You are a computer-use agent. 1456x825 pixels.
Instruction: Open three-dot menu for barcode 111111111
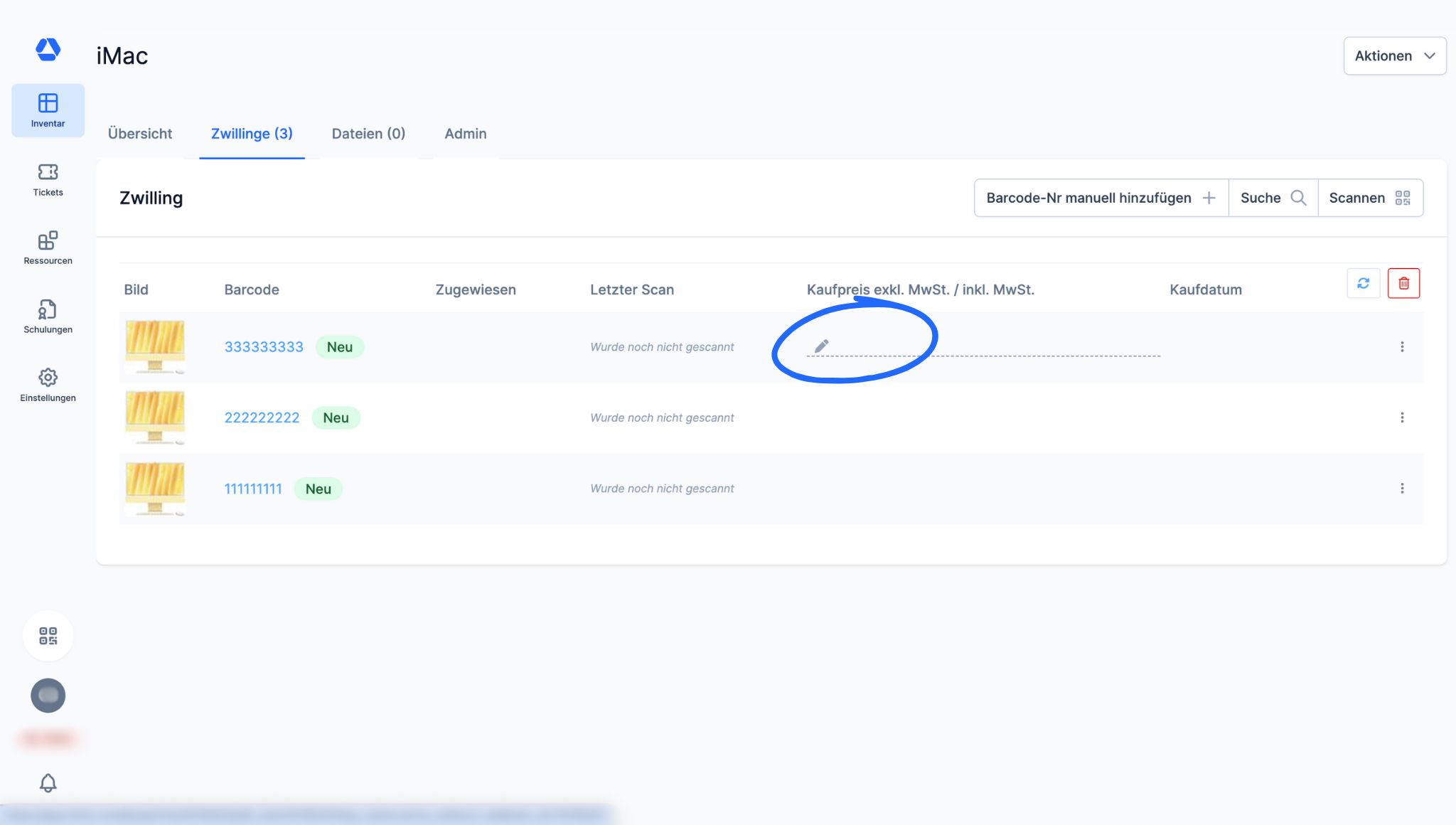(1402, 489)
